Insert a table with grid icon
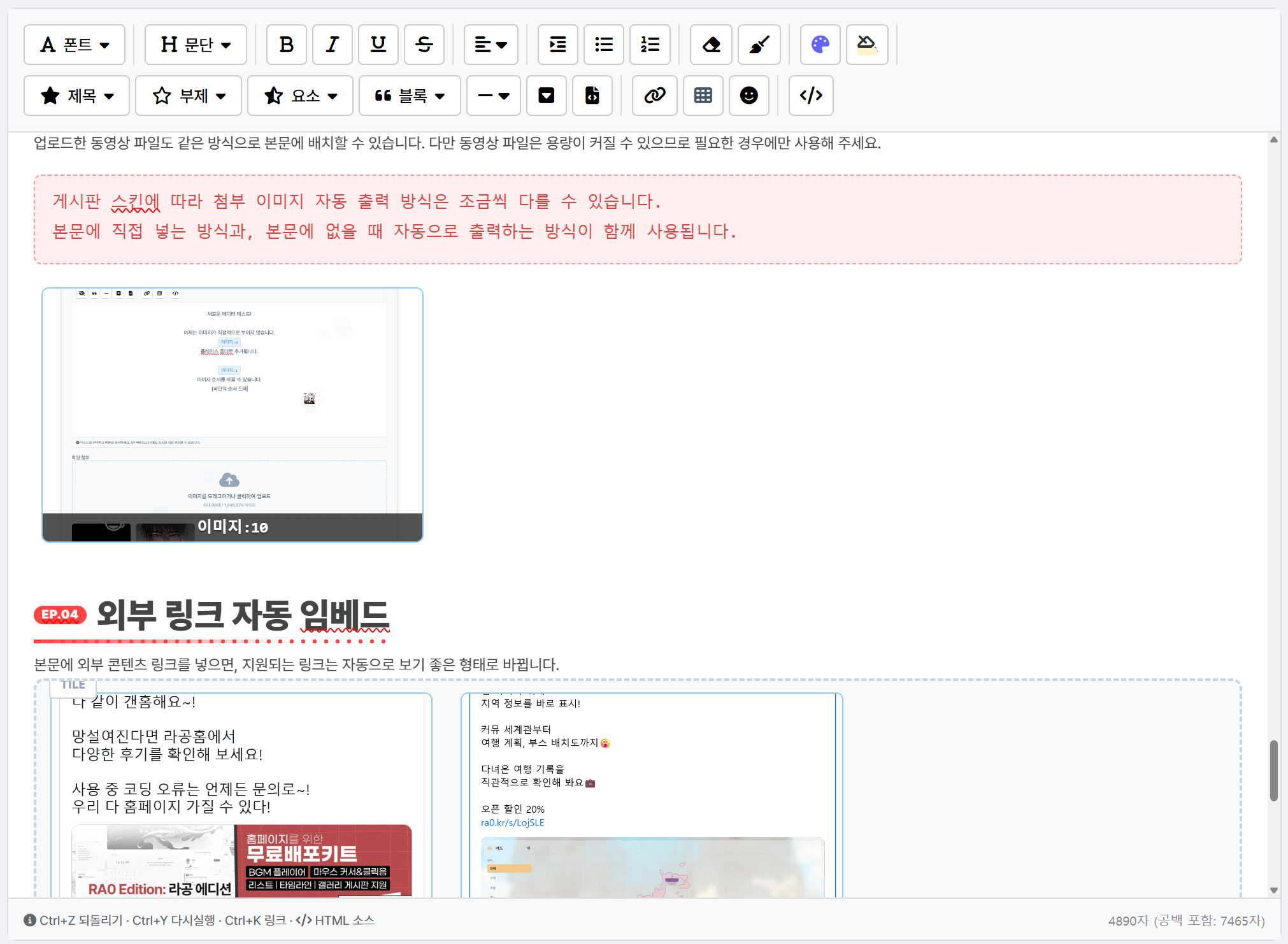 pos(703,96)
